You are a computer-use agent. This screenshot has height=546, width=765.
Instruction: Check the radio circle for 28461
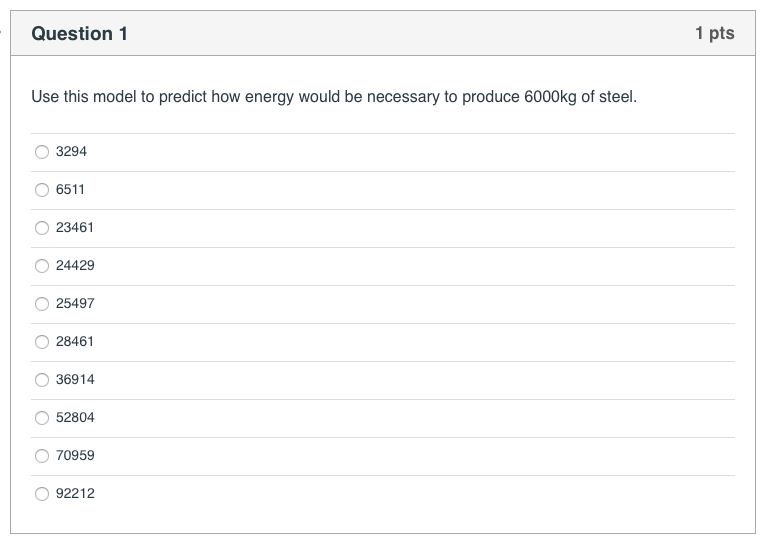click(42, 342)
